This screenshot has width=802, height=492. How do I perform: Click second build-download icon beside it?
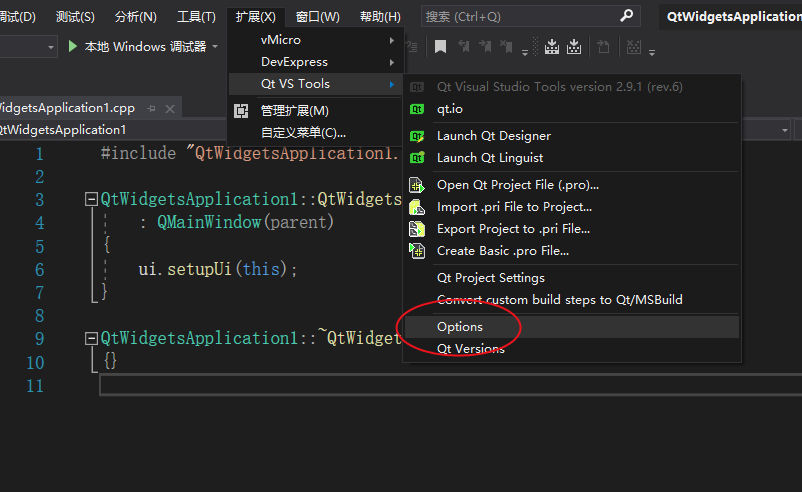[x=574, y=47]
